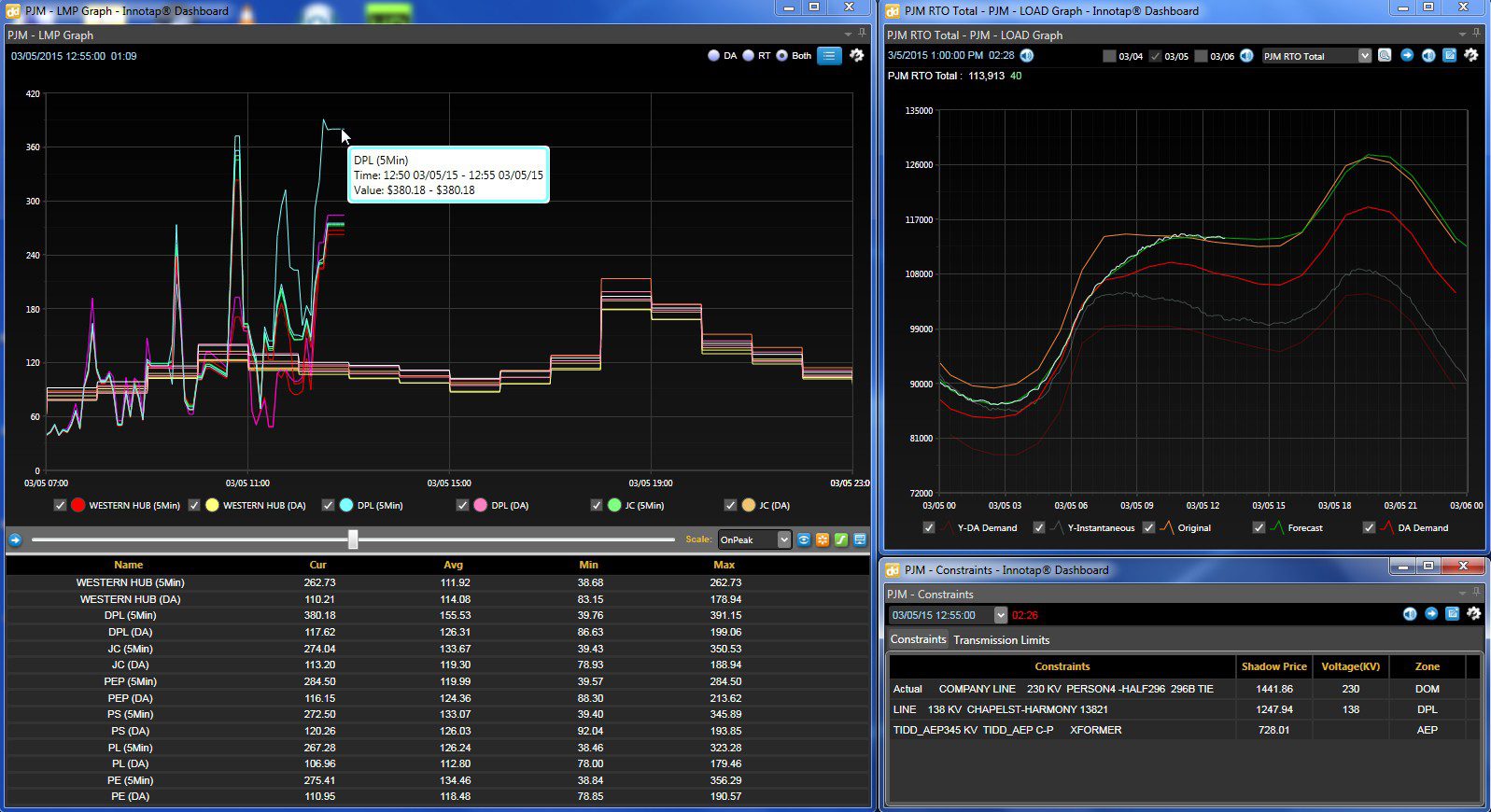The width and height of the screenshot is (1491, 812).
Task: Click blue monitor icon at end of slider toolbar
Action: [x=860, y=539]
